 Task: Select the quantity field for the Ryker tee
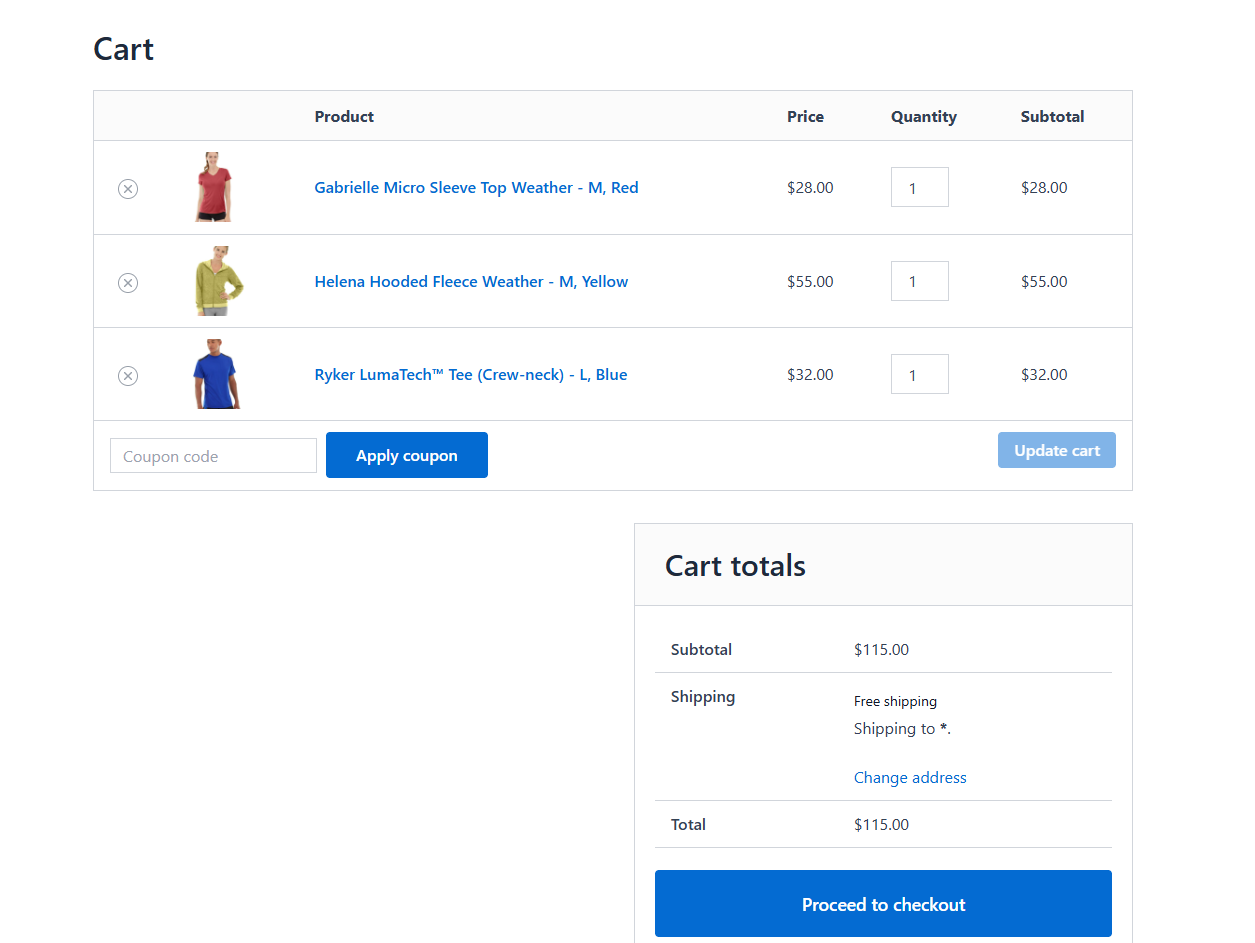pos(919,374)
